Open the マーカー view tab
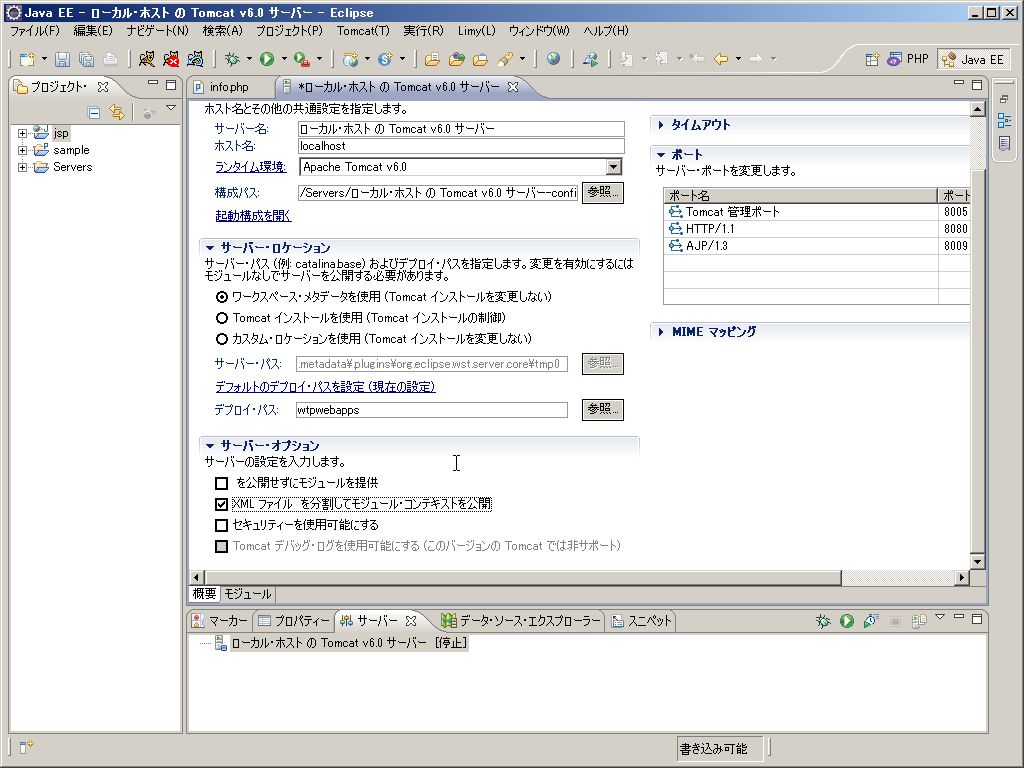The image size is (1024, 768). click(x=220, y=620)
